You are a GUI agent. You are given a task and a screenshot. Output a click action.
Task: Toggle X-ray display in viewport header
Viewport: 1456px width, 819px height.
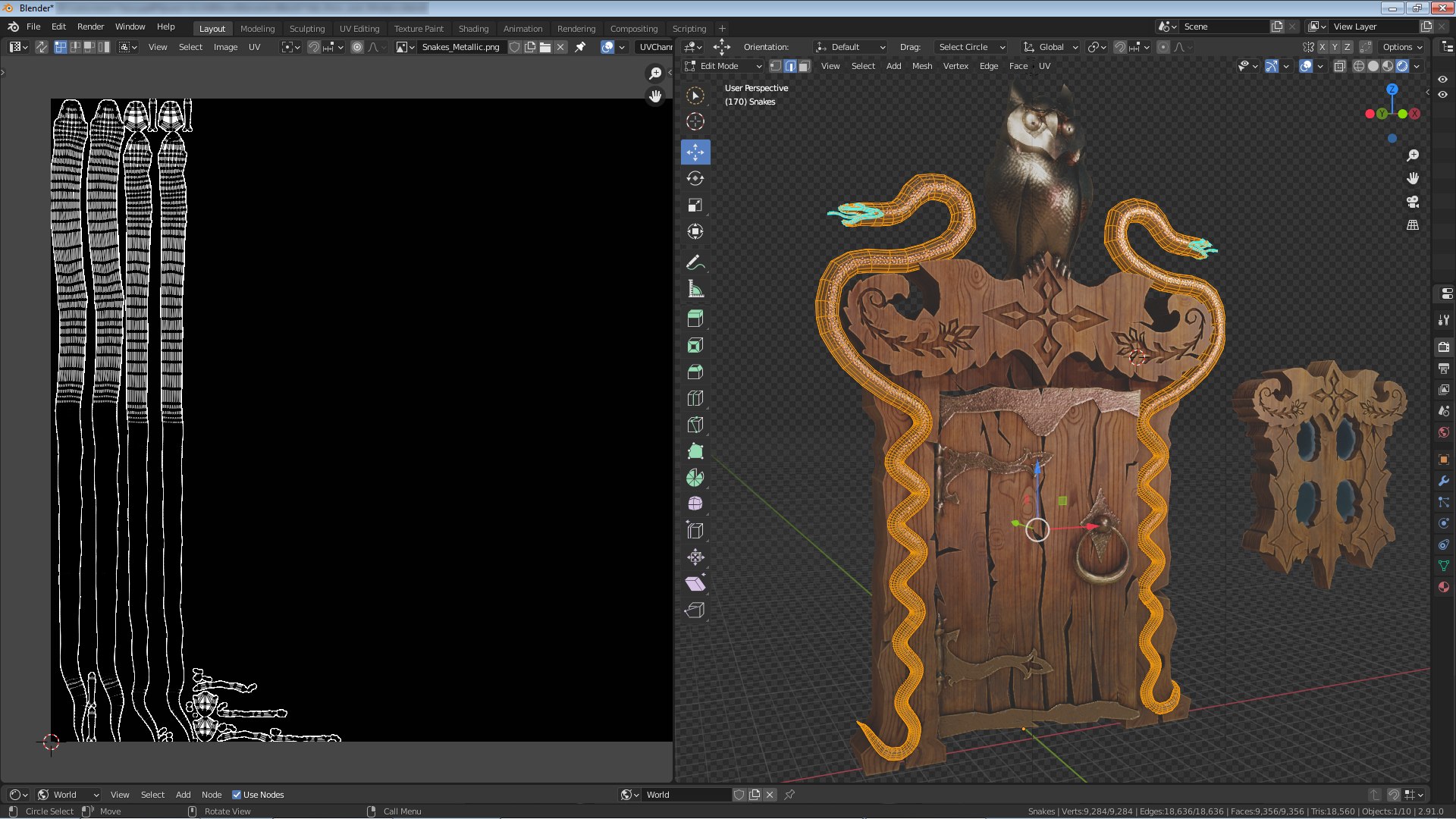1340,66
